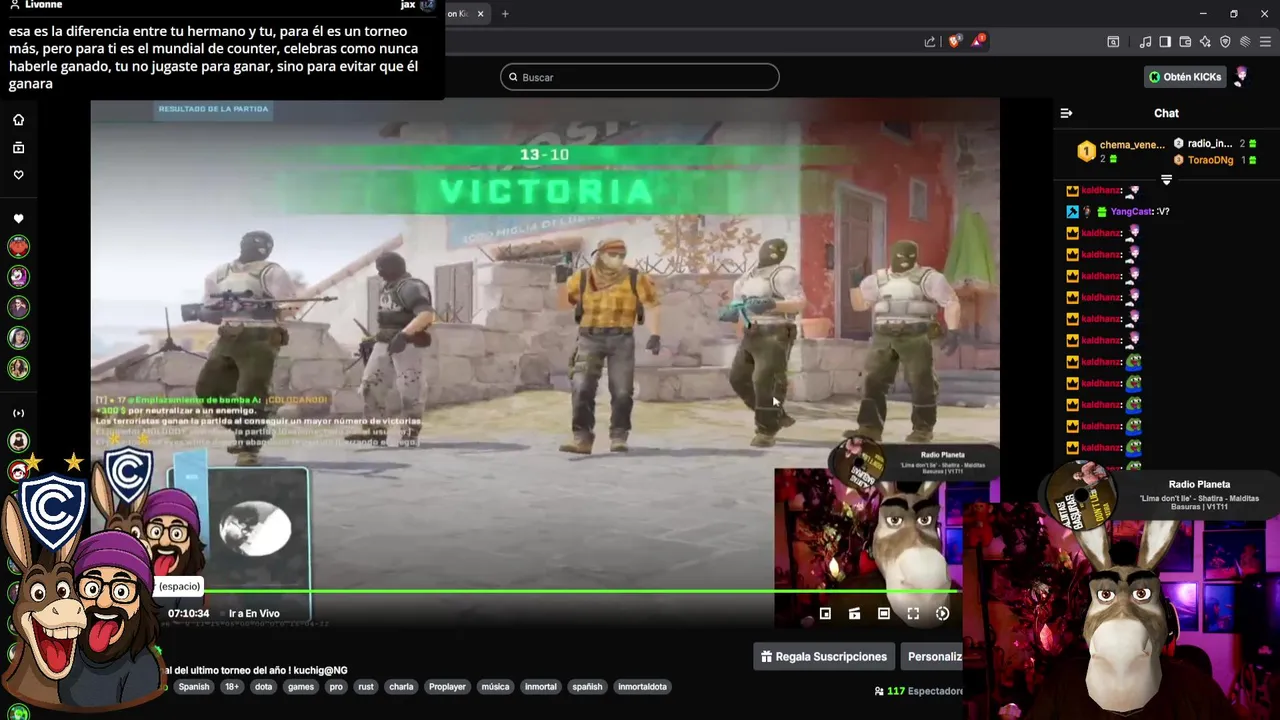Open the second followed channel avatar
The image size is (1280, 720).
tap(18, 277)
